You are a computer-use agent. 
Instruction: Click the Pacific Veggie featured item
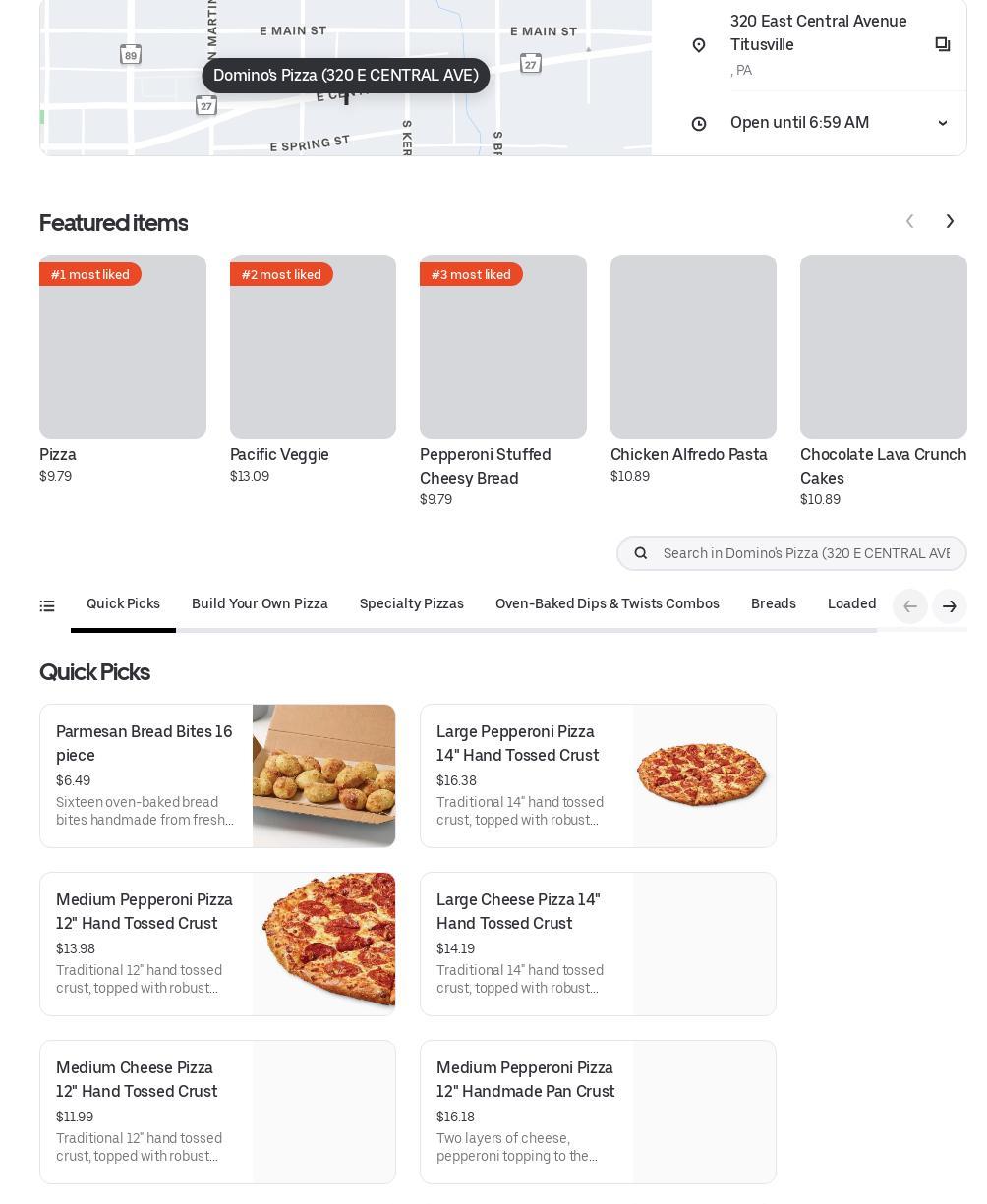coord(313,370)
